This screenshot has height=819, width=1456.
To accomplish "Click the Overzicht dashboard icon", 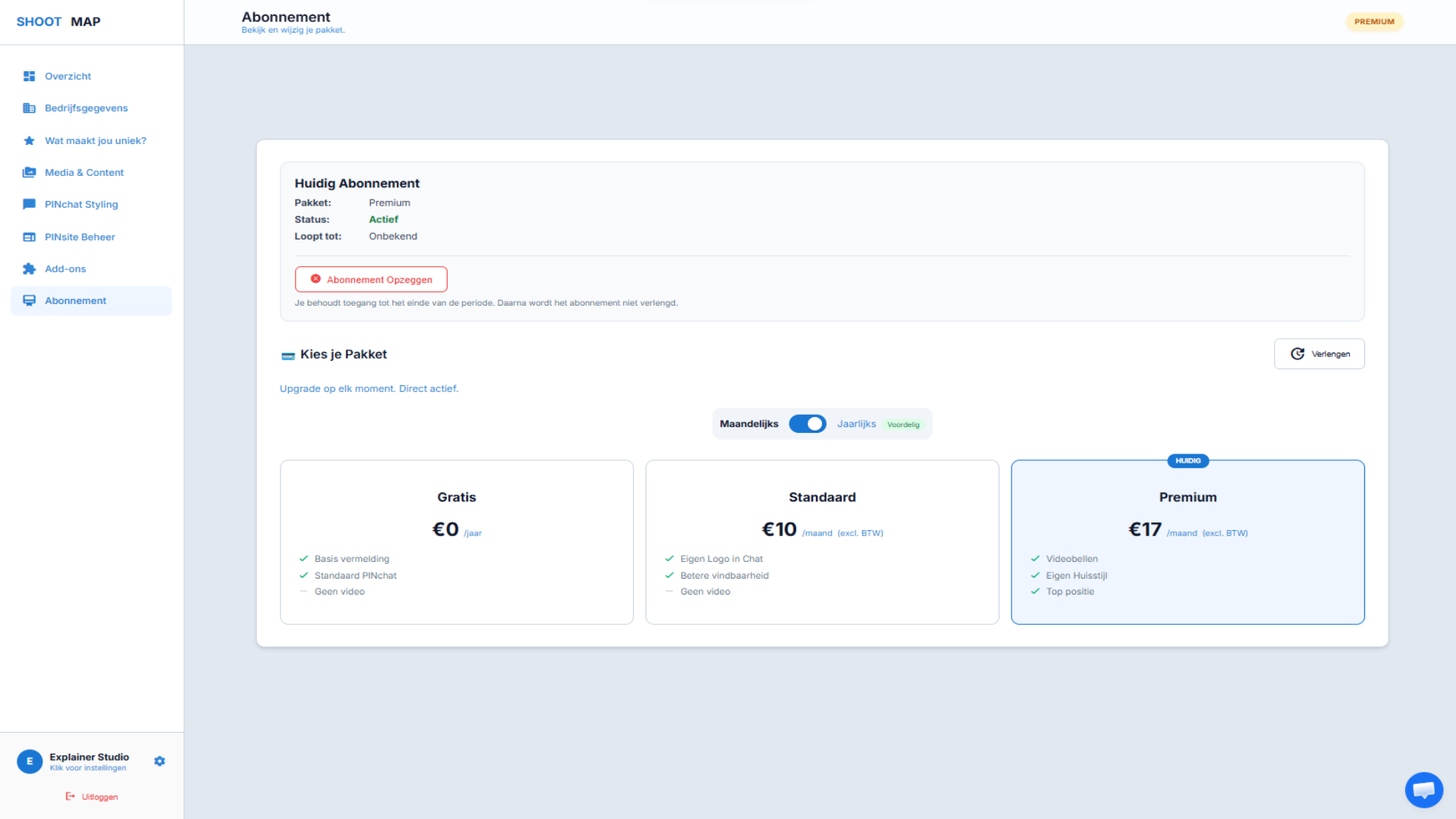I will click(29, 76).
